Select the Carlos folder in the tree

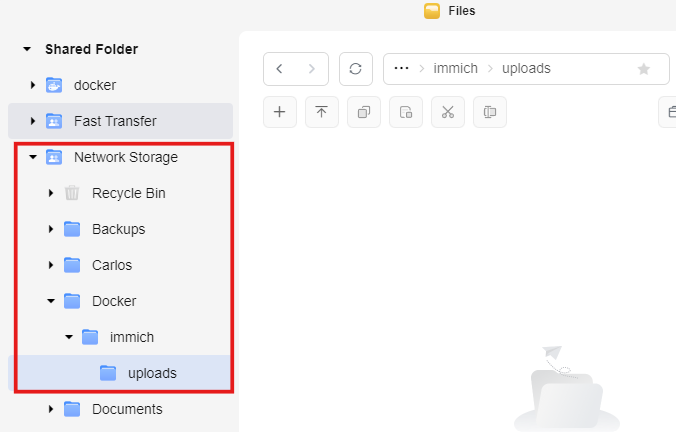coord(111,265)
